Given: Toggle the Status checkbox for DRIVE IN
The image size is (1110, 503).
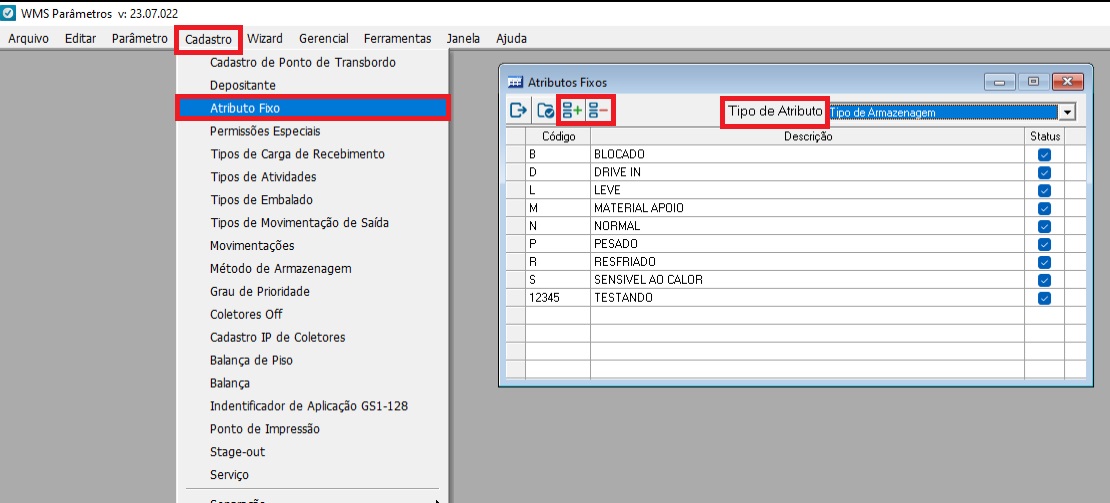Looking at the screenshot, I should [x=1044, y=173].
